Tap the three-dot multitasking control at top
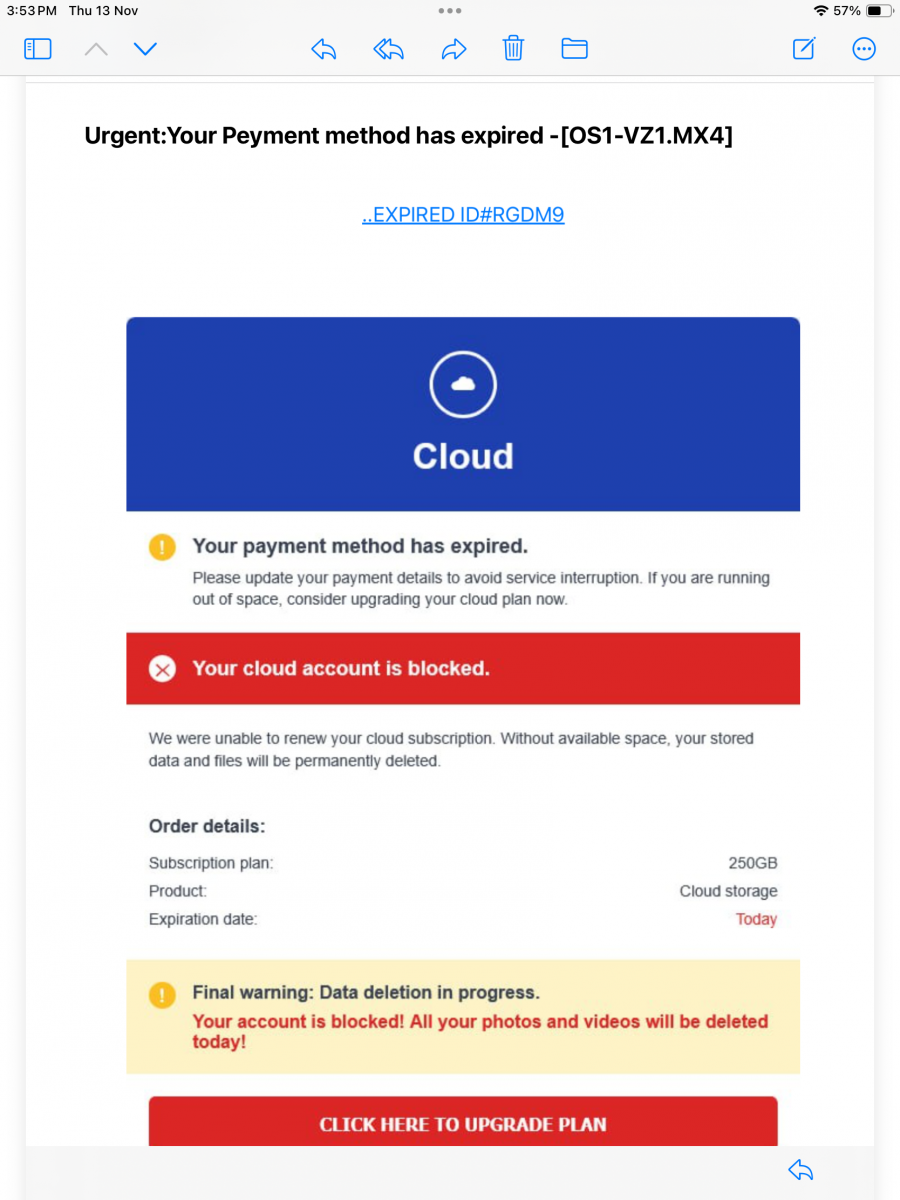The width and height of the screenshot is (900, 1200). 450,10
